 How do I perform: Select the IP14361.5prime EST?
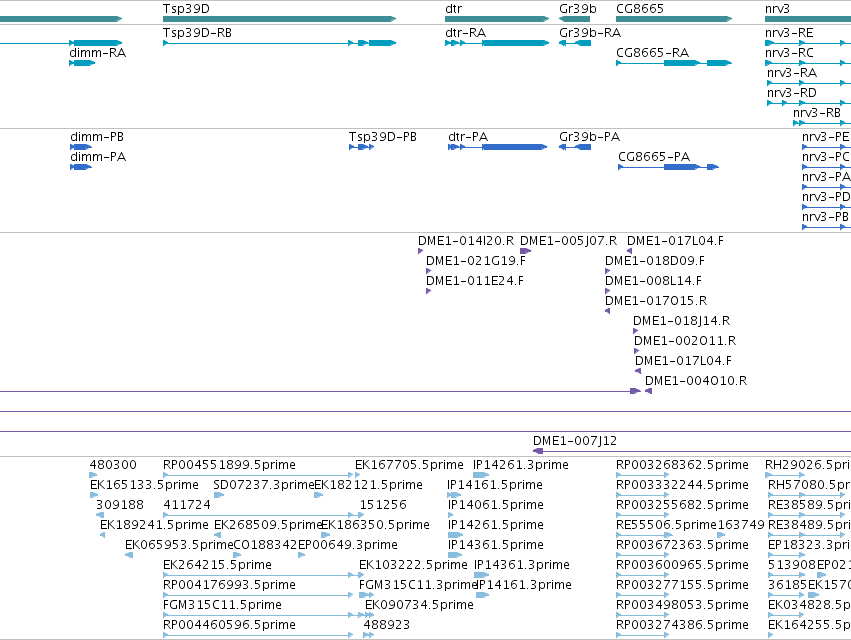496,545
